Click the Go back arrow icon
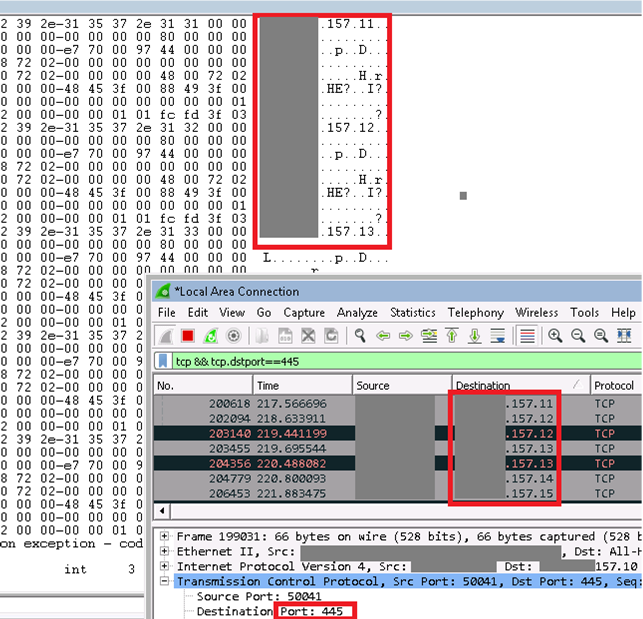Viewport: 643px width, 619px height. tap(382, 336)
